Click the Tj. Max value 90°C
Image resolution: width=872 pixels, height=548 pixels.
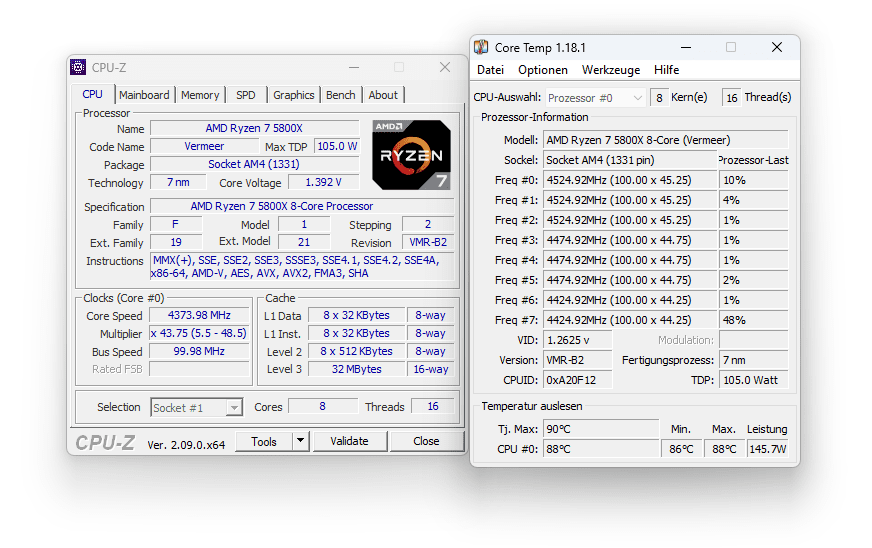pos(601,429)
